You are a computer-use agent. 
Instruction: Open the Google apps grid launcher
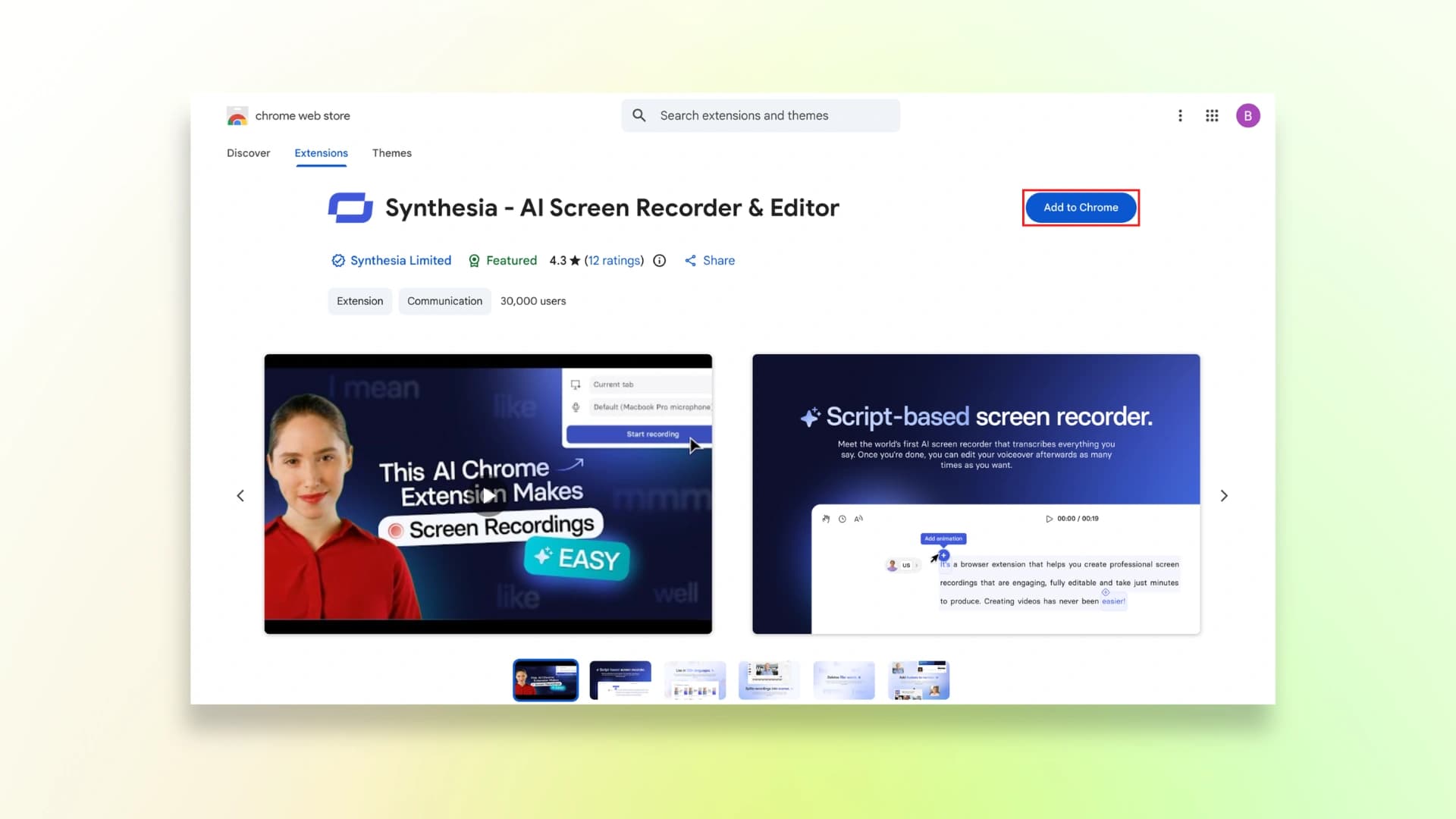pos(1212,115)
